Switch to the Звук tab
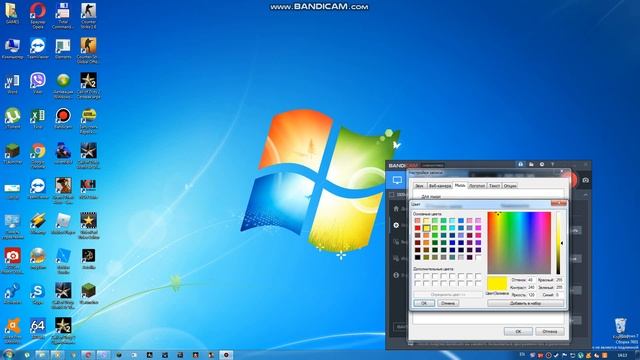Viewport: 640px width, 360px height. click(419, 186)
